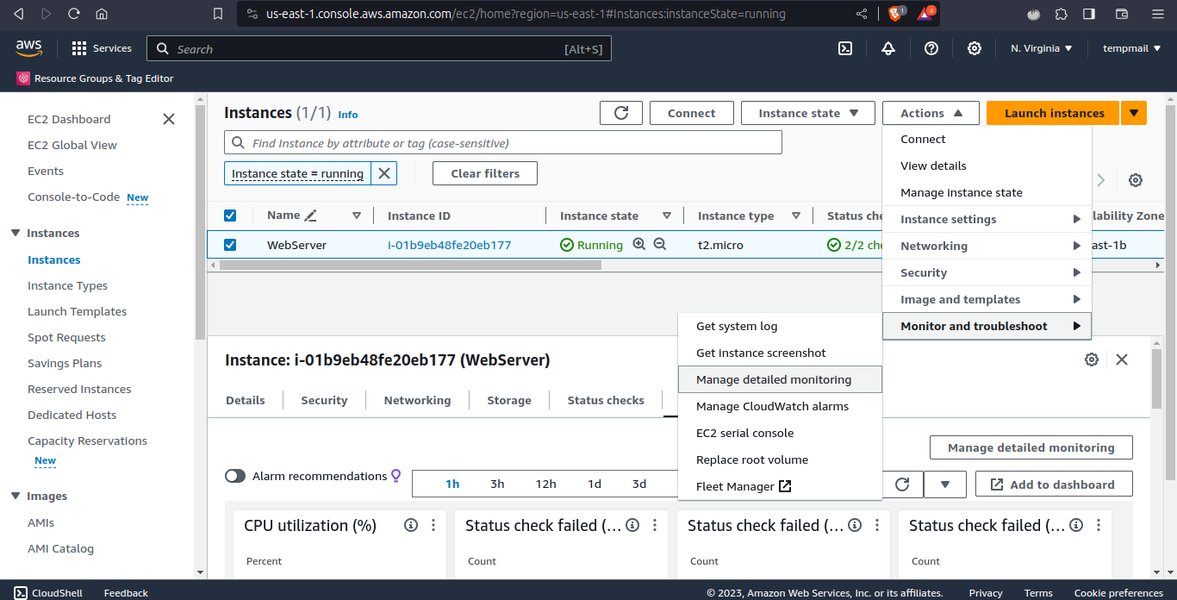
Task: Collapse the Actions dropdown
Action: (931, 113)
